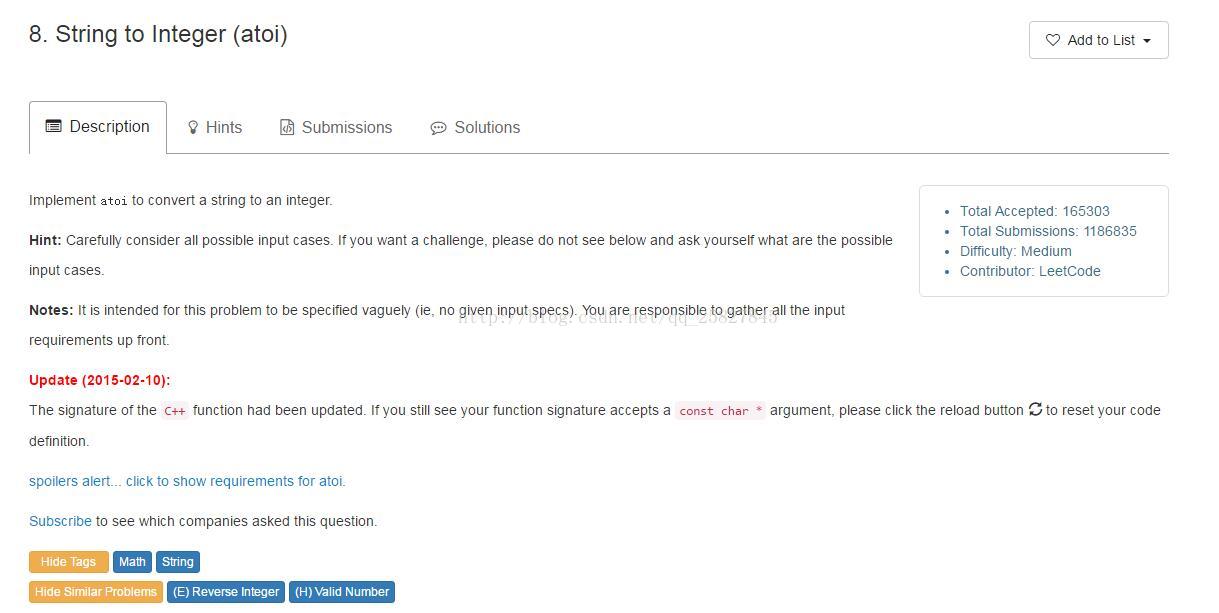Switch to the Hints tab
The width and height of the screenshot is (1219, 613).
223,128
